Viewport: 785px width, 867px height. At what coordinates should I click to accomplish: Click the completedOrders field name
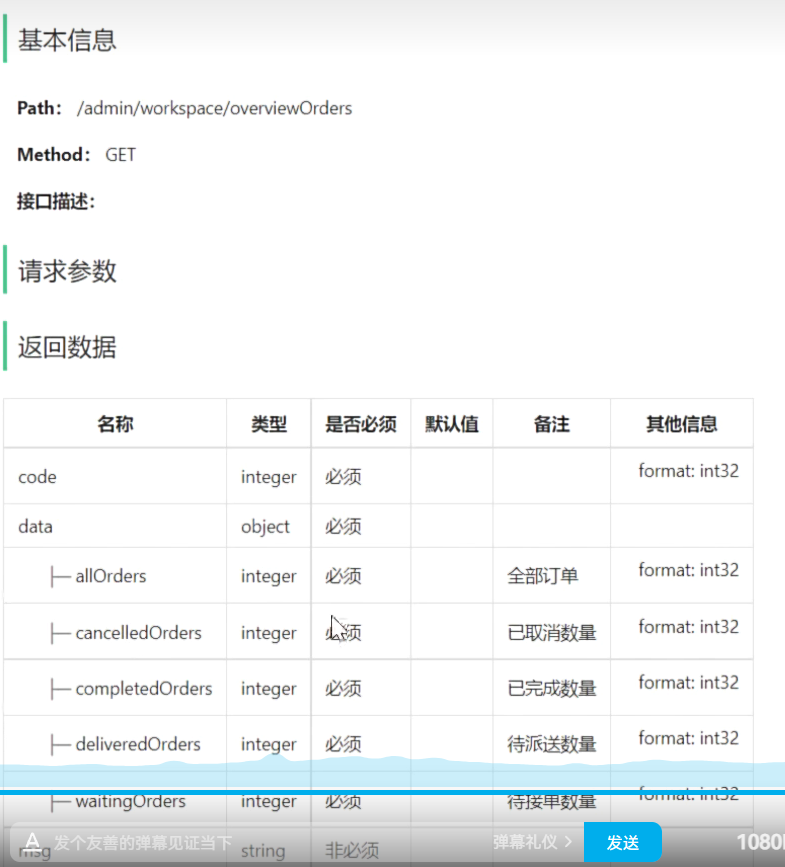click(x=144, y=689)
